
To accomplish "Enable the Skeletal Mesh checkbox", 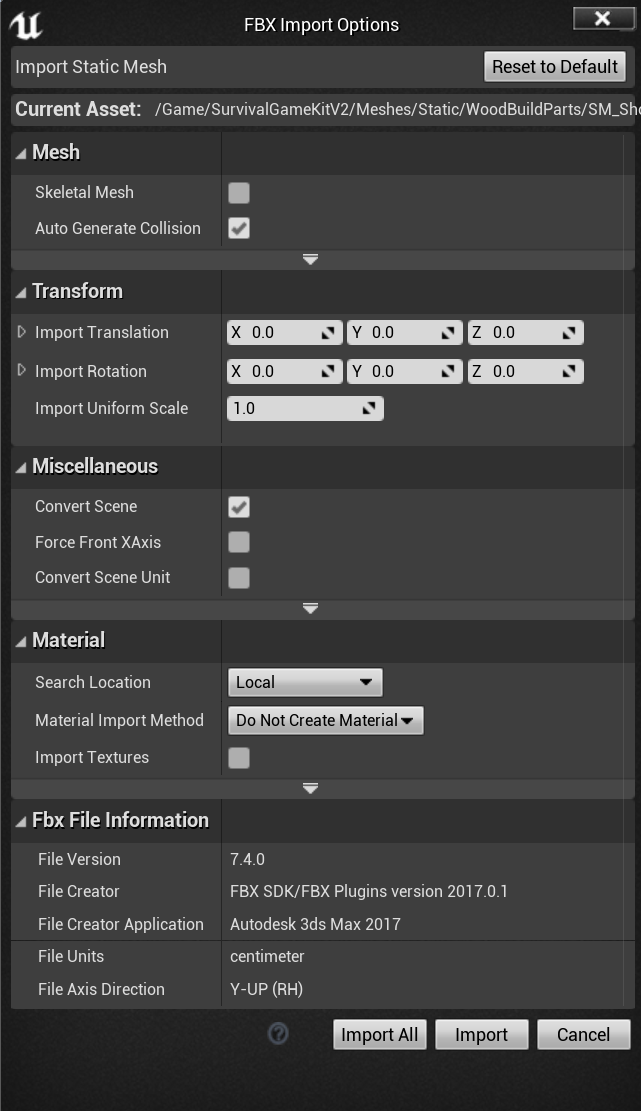I will [x=239, y=193].
